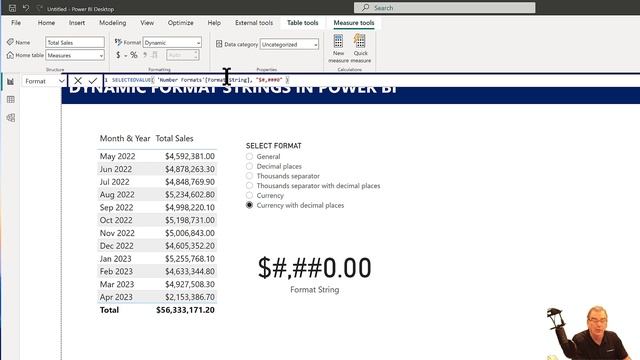
Task: Click the Redo arrow icon
Action: [39, 8]
